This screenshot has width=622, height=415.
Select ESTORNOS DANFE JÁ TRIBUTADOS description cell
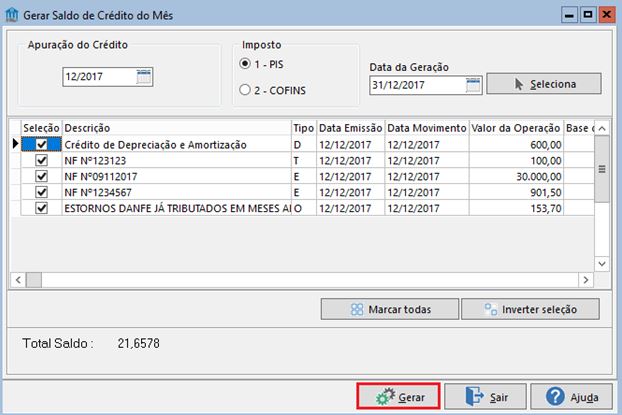click(x=177, y=208)
